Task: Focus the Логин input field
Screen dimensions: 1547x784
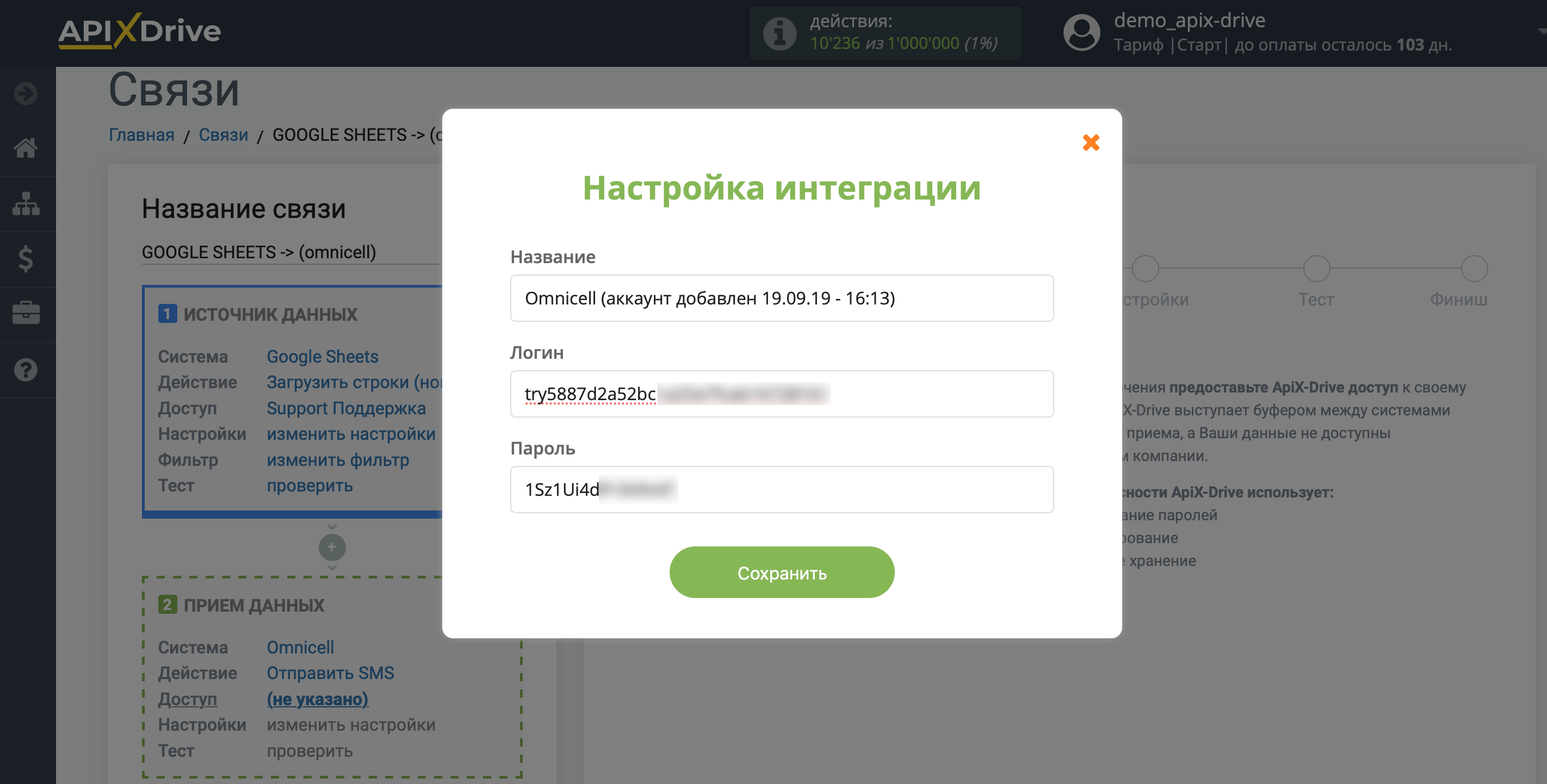Action: [782, 394]
